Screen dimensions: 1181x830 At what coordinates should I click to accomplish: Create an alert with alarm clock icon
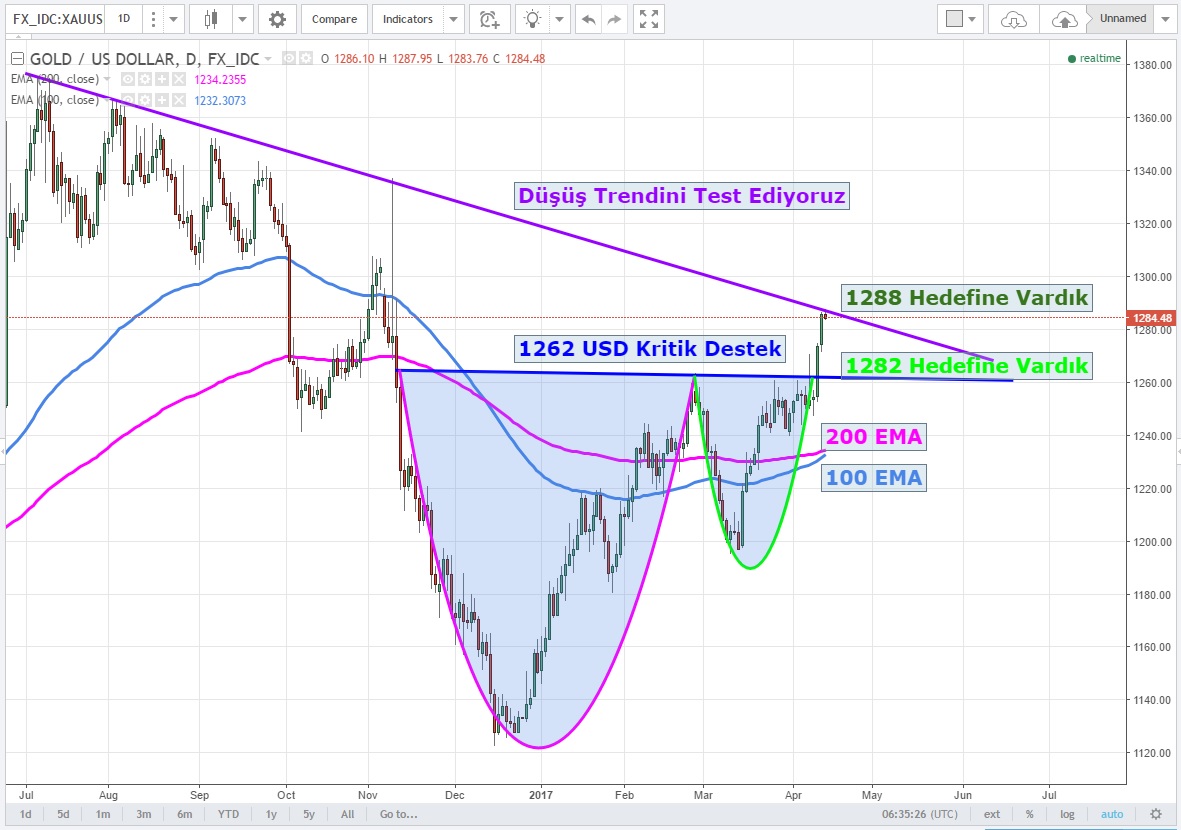(487, 18)
